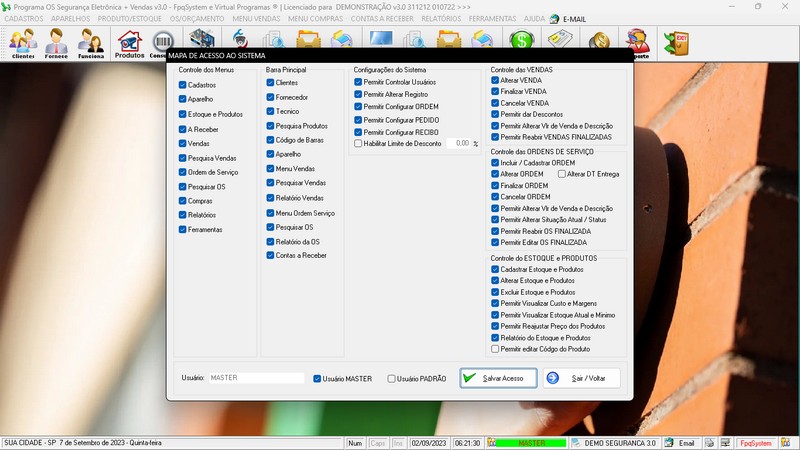Uncheck Permitir Controlar Usuários
800x450 pixels.
pos(359,81)
